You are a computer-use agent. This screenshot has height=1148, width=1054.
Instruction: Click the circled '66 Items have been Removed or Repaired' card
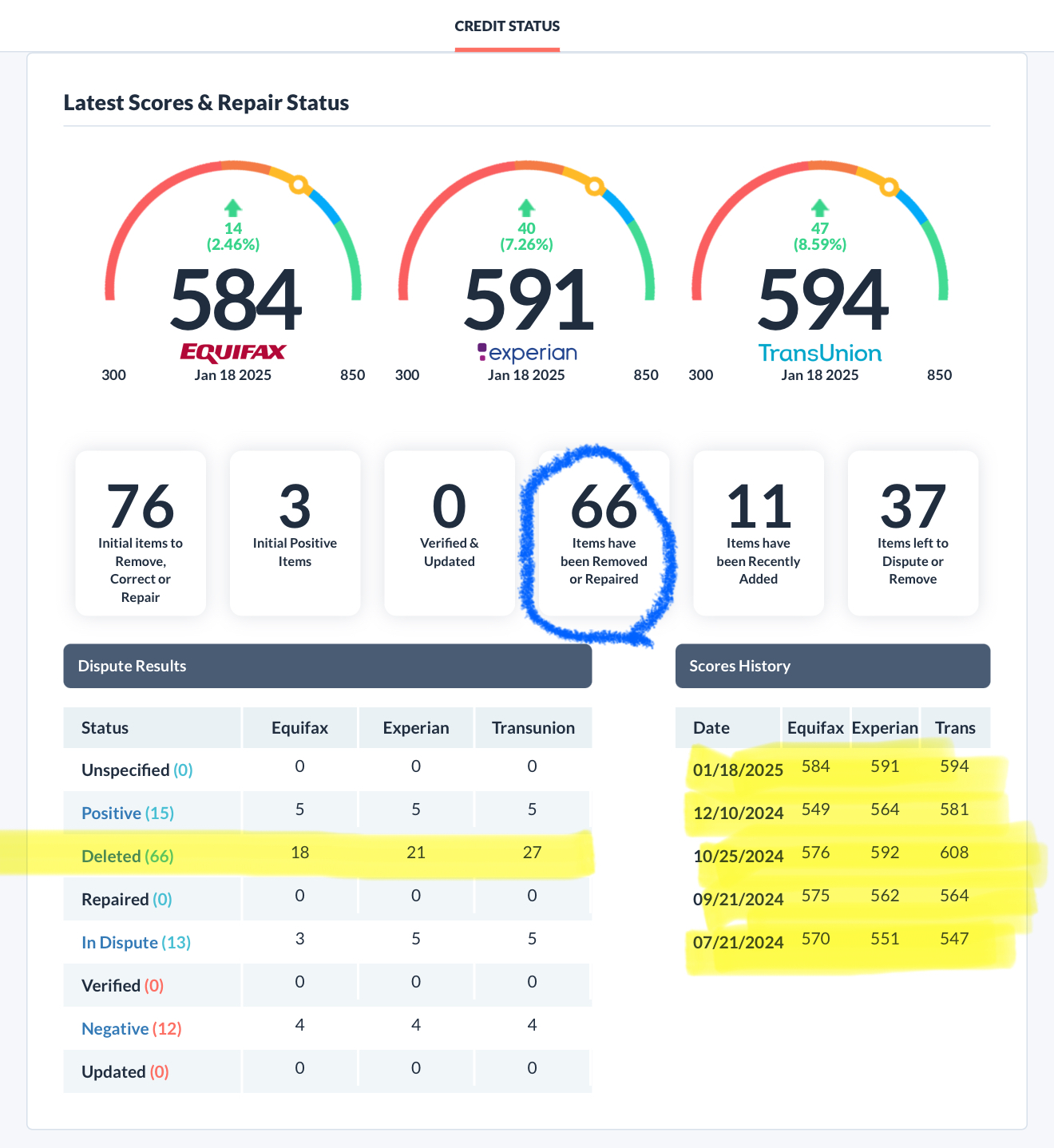pos(604,533)
